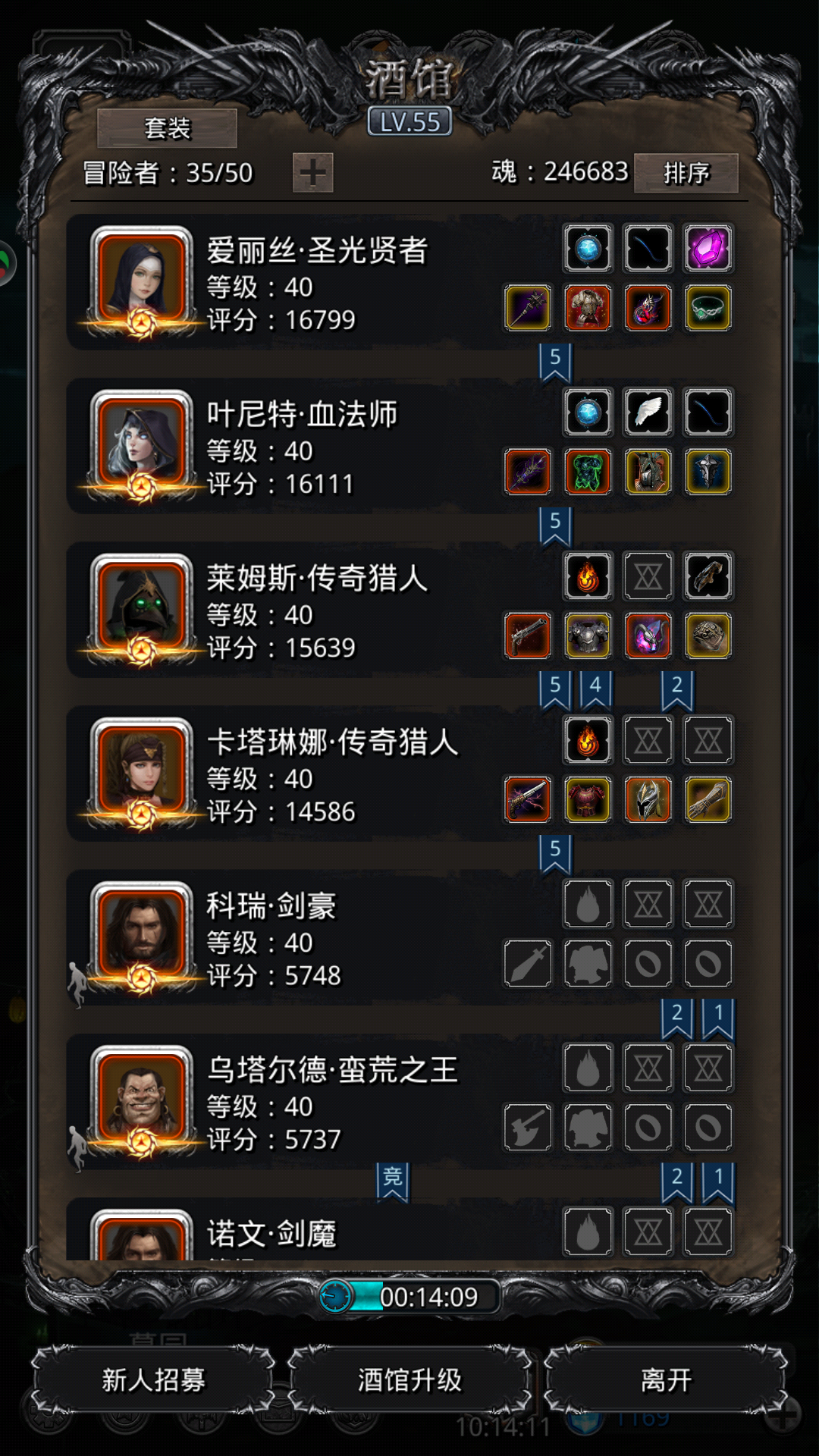Image resolution: width=819 pixels, height=1456 pixels.
Task: Tap the 竞 banner marker above 诺文·剑魔
Action: coord(393,1181)
